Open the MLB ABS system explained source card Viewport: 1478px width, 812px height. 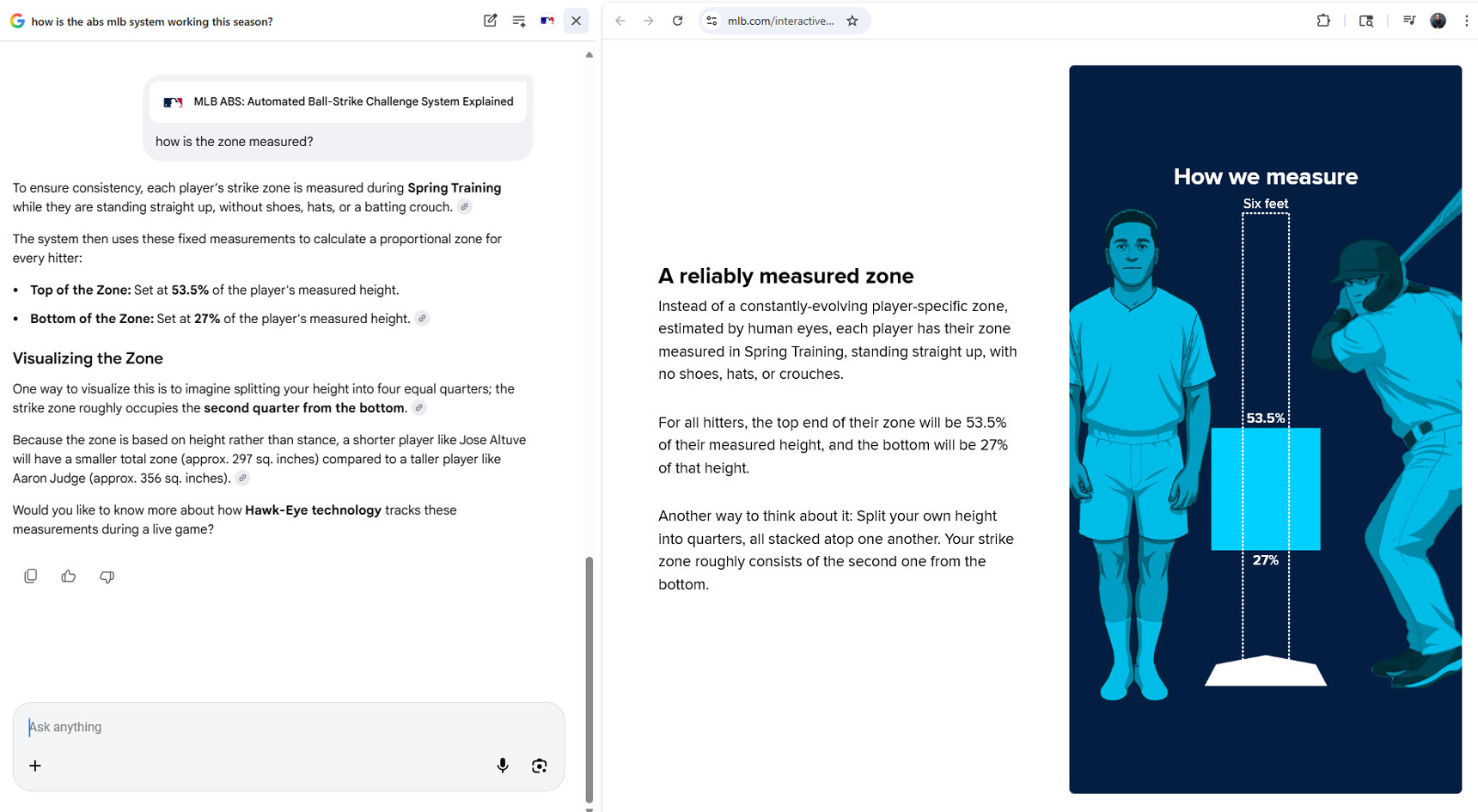(x=337, y=101)
